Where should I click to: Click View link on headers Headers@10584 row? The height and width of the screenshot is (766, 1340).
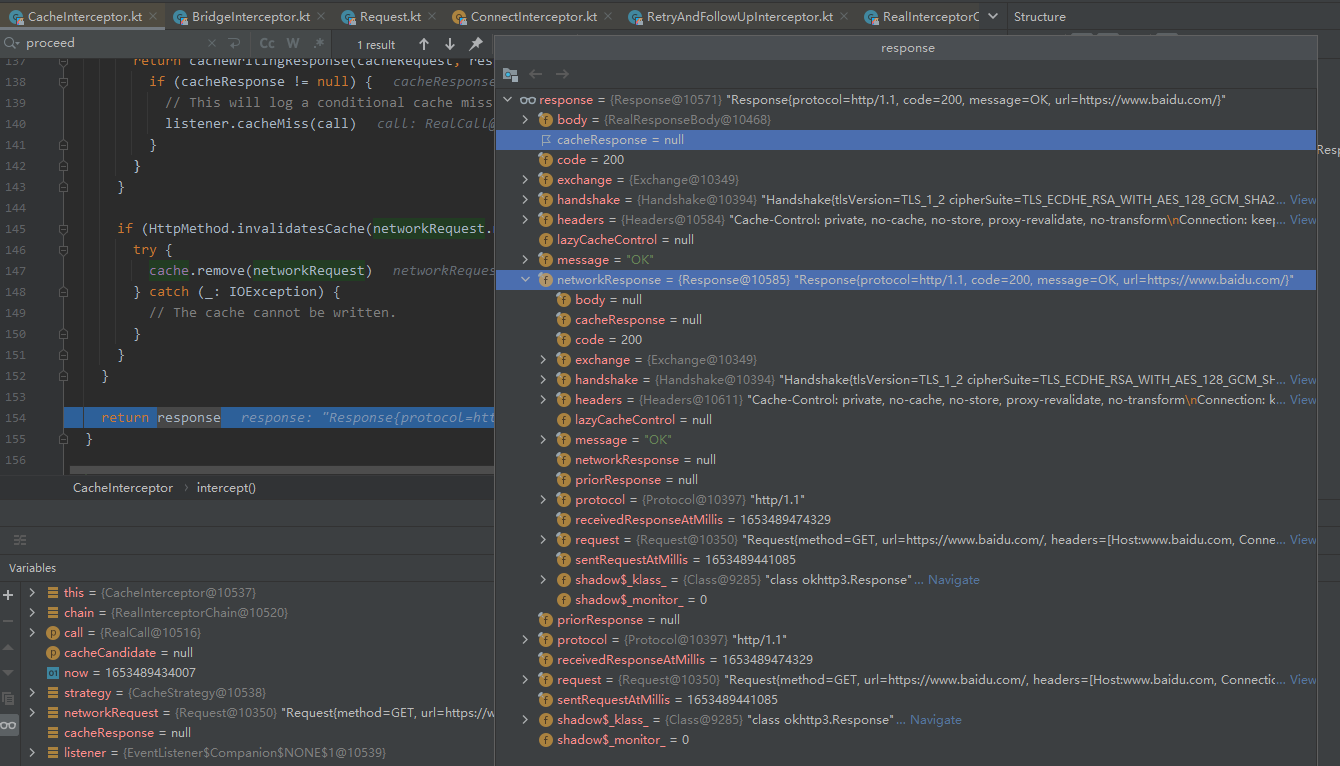(1303, 220)
